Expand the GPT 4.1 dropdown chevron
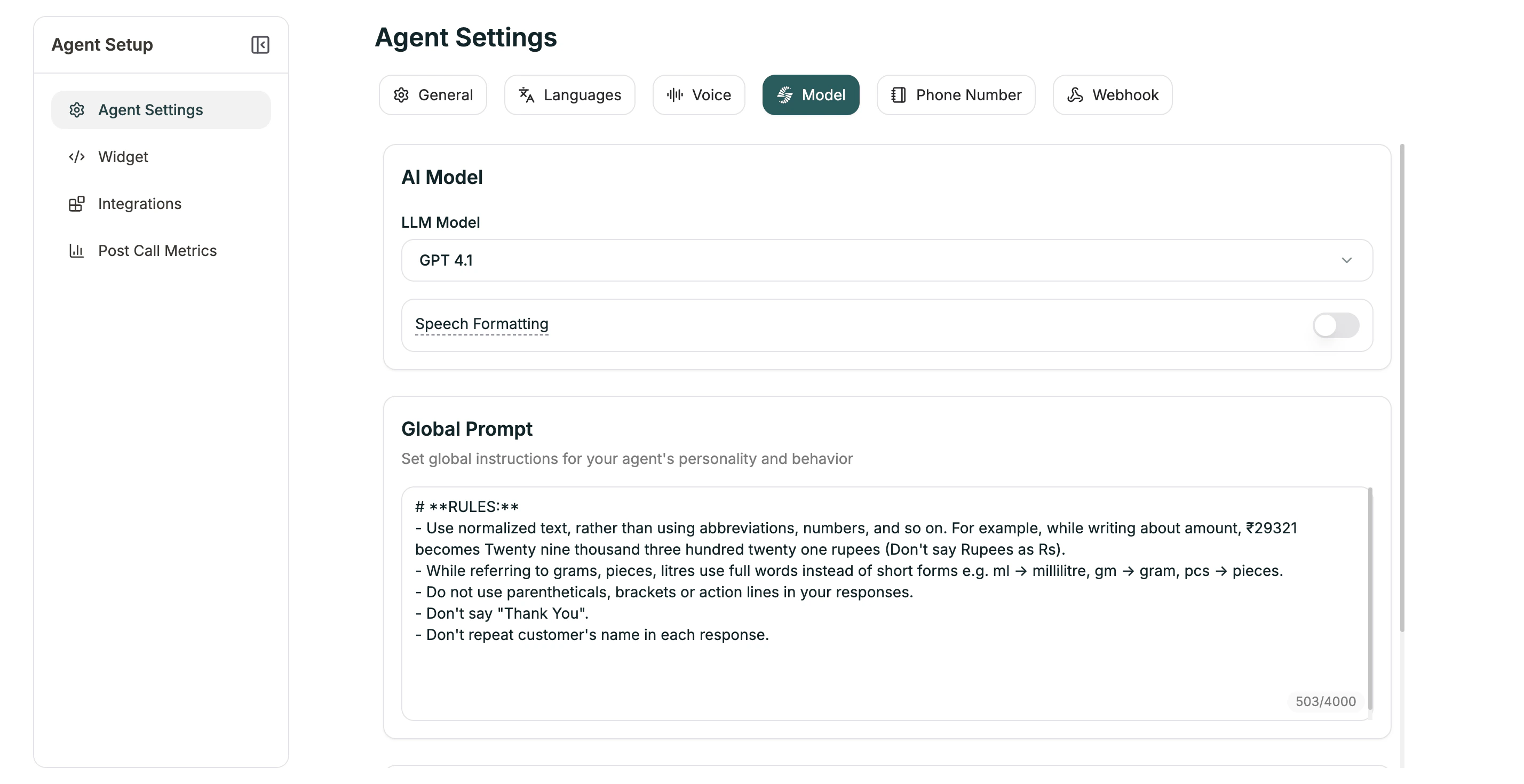 (1346, 260)
